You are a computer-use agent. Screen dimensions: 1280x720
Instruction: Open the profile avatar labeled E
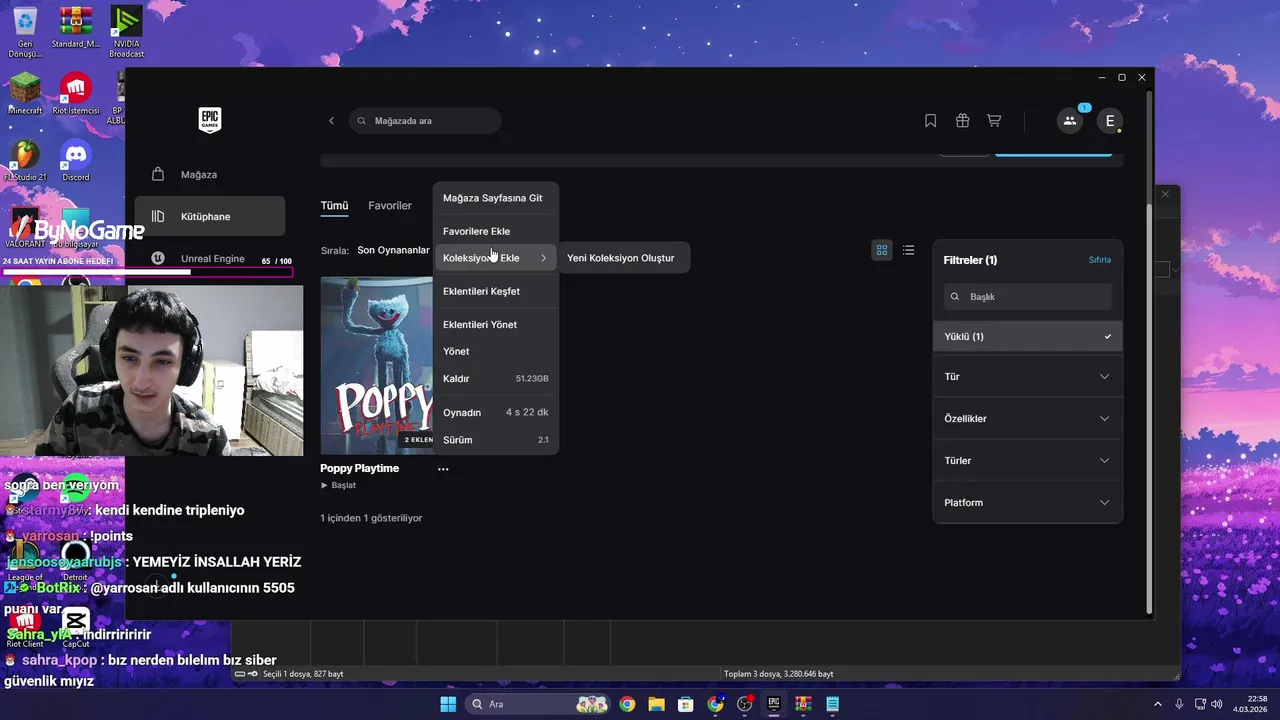(1110, 121)
